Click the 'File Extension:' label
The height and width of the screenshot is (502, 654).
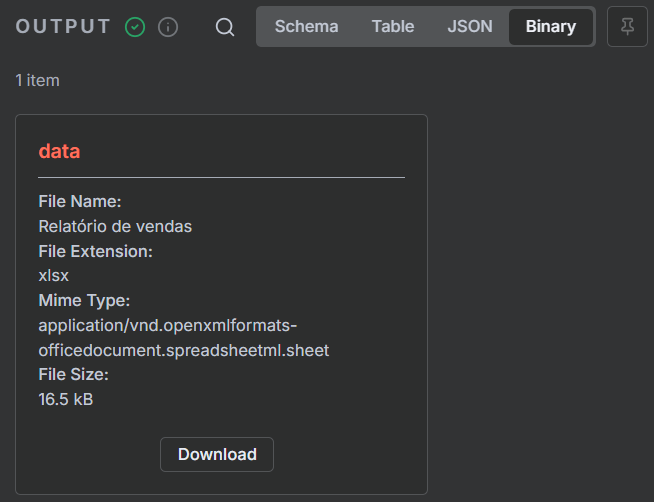tap(96, 251)
